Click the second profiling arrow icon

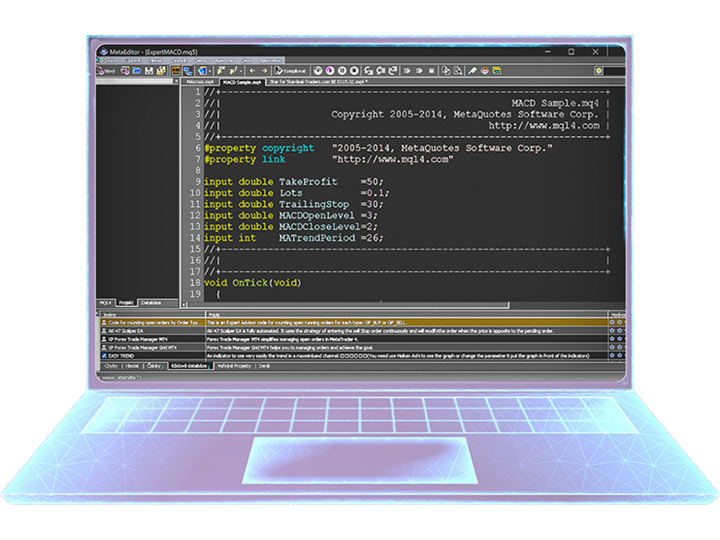coord(419,71)
